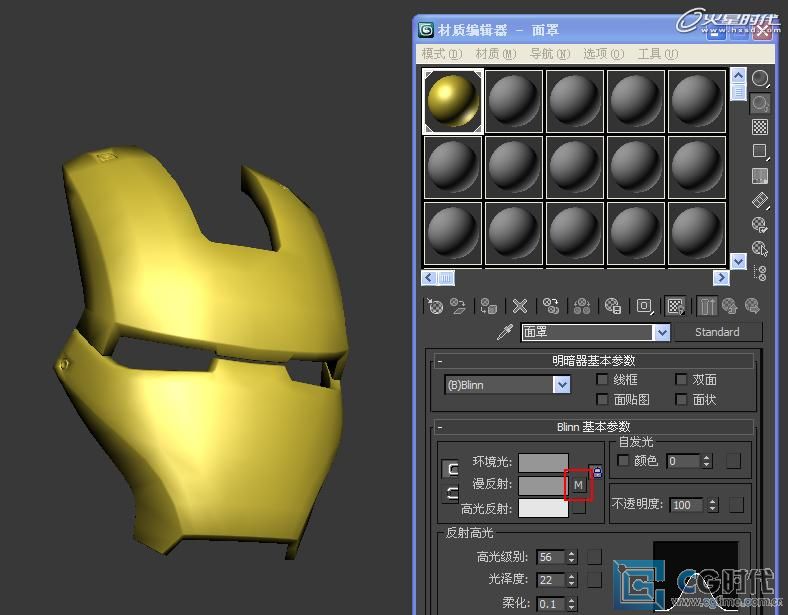Open the 导航(N) menu
The image size is (788, 615).
pyautogui.click(x=550, y=54)
